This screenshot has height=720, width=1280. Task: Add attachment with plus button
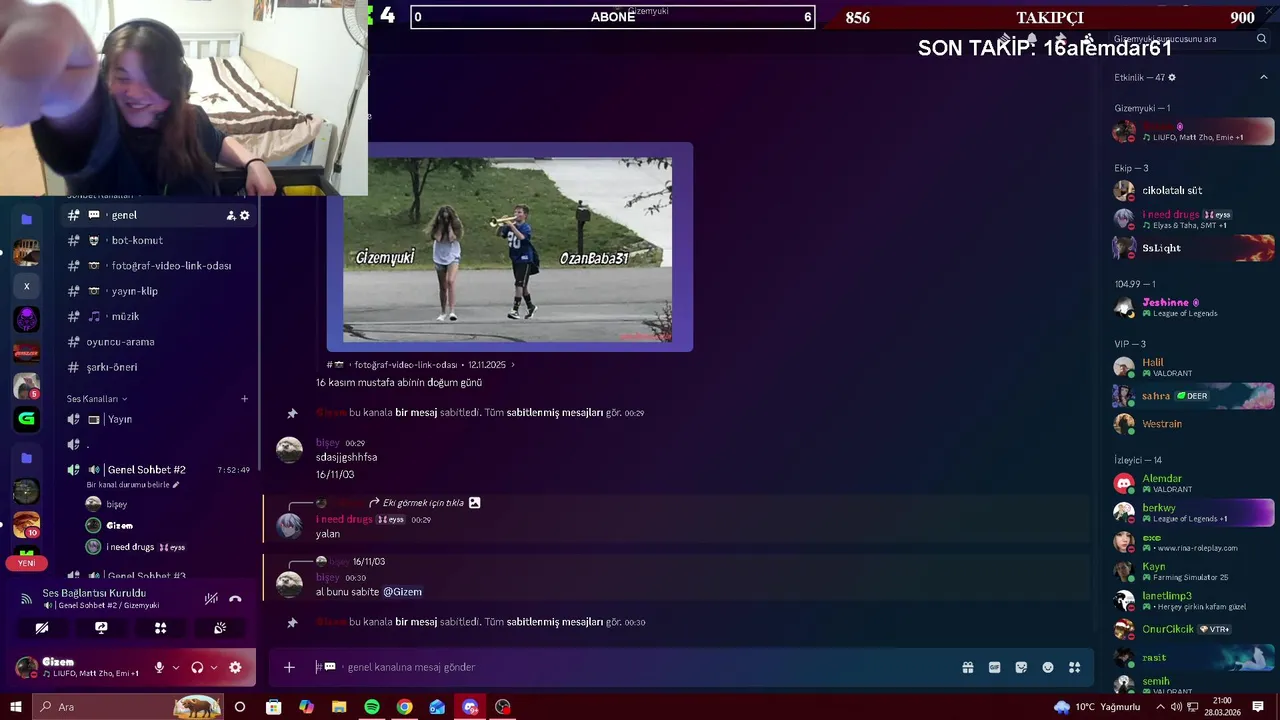(x=289, y=667)
